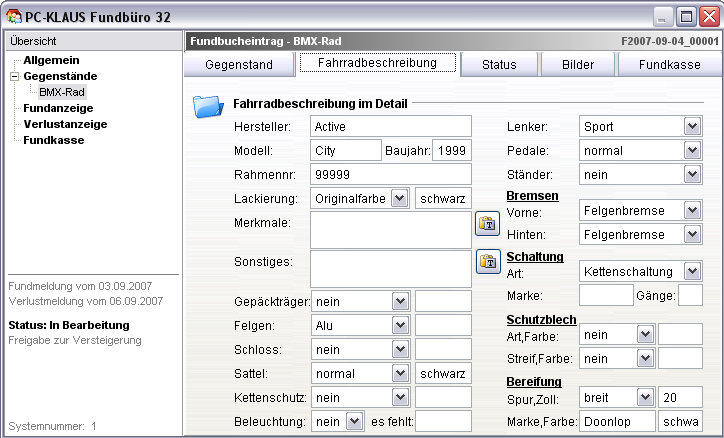Screen dimensions: 724x438
Task: Switch to the Gegenstand tab
Action: click(x=238, y=65)
